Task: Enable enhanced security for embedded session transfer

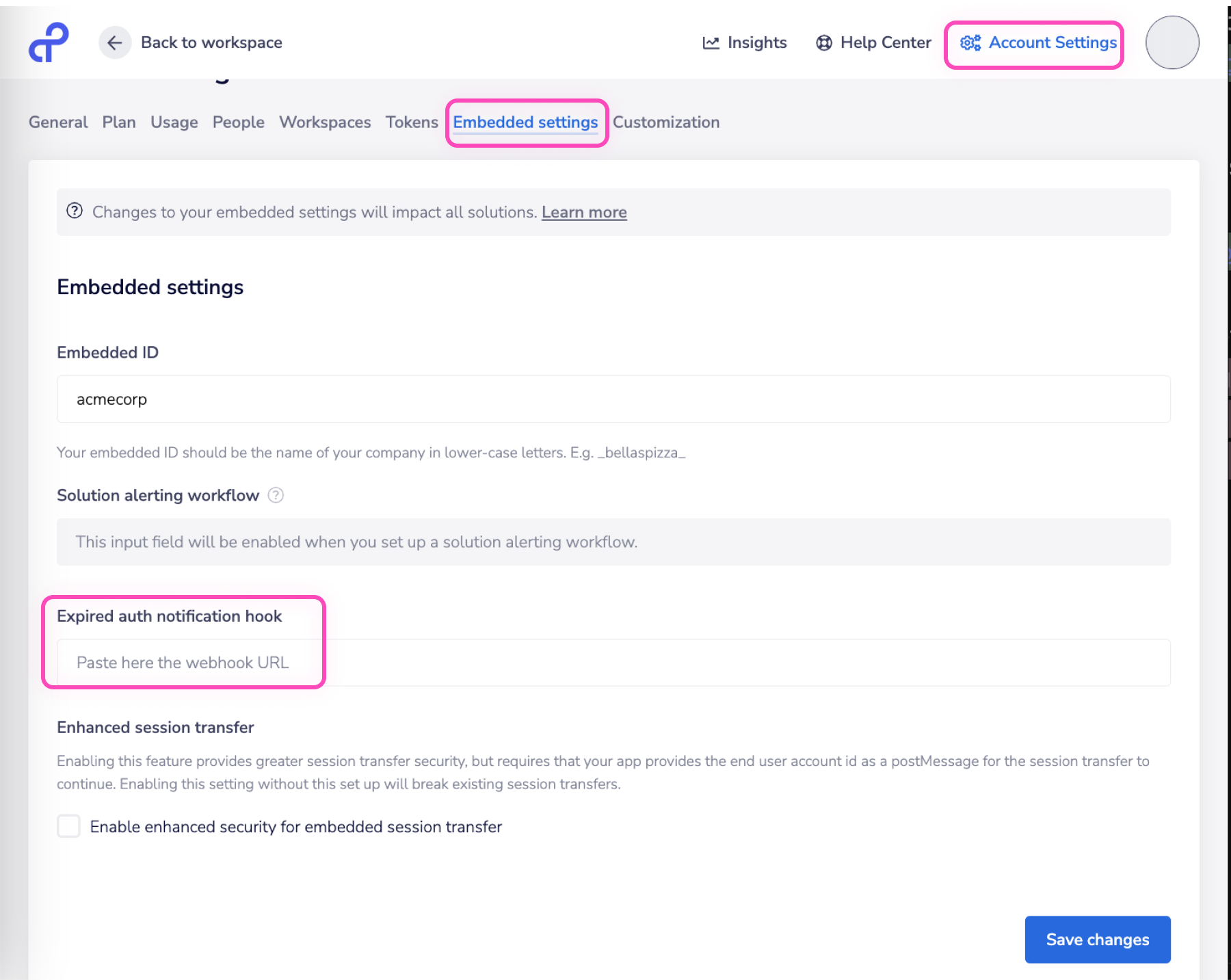Action: pos(69,826)
